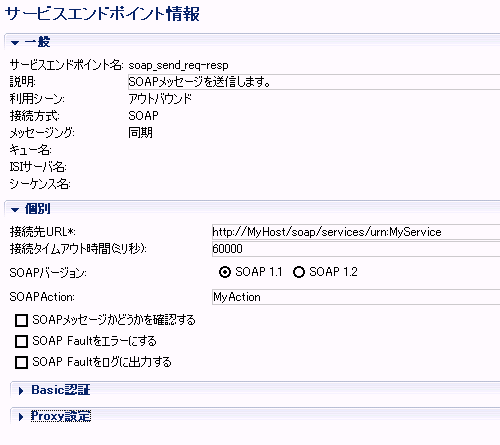500x445 pixels.
Task: Focus the 接続タイムアウト時間 field showing 60000
Action: point(356,249)
